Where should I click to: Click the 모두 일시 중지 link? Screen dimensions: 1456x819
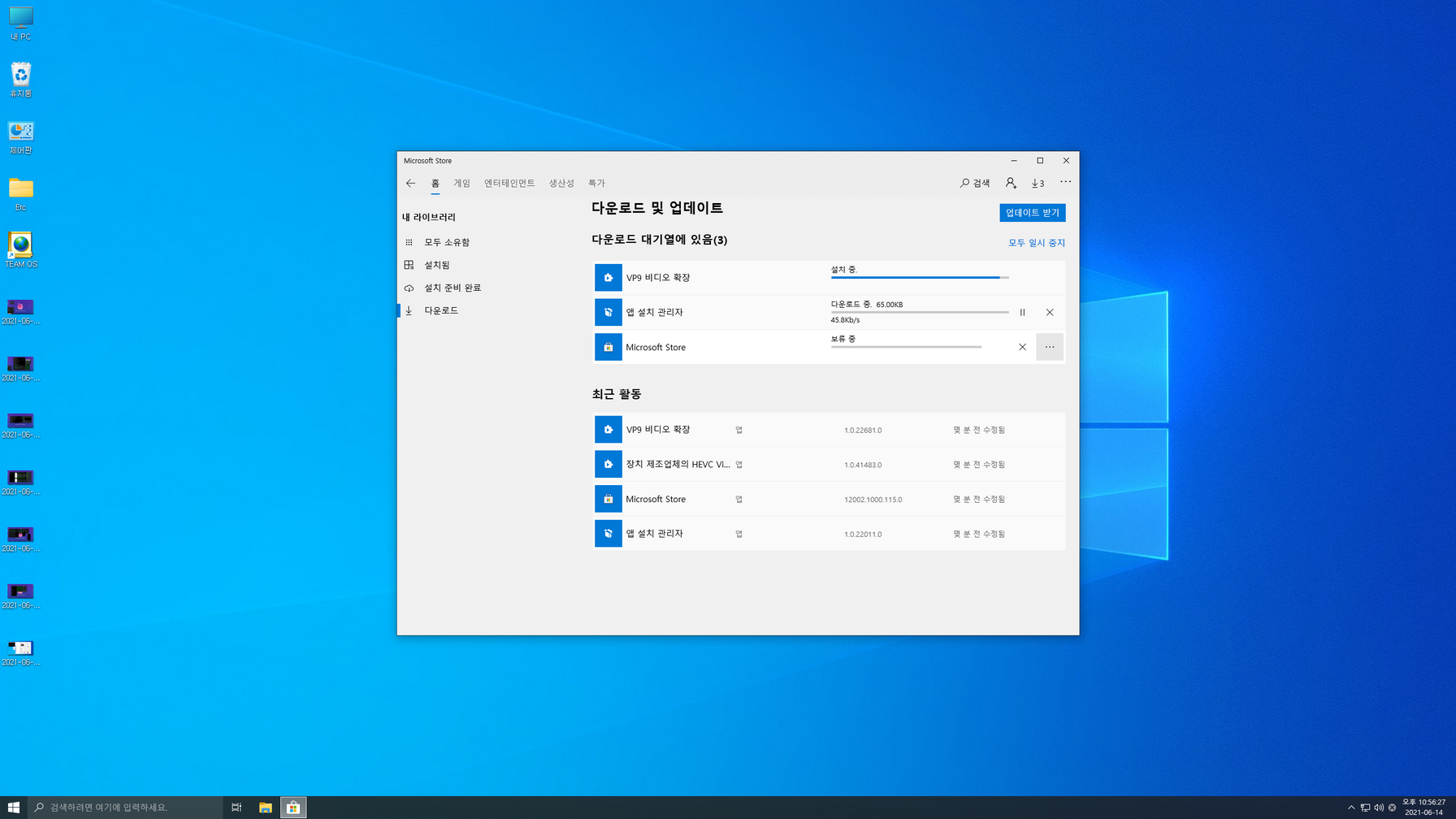[1036, 243]
